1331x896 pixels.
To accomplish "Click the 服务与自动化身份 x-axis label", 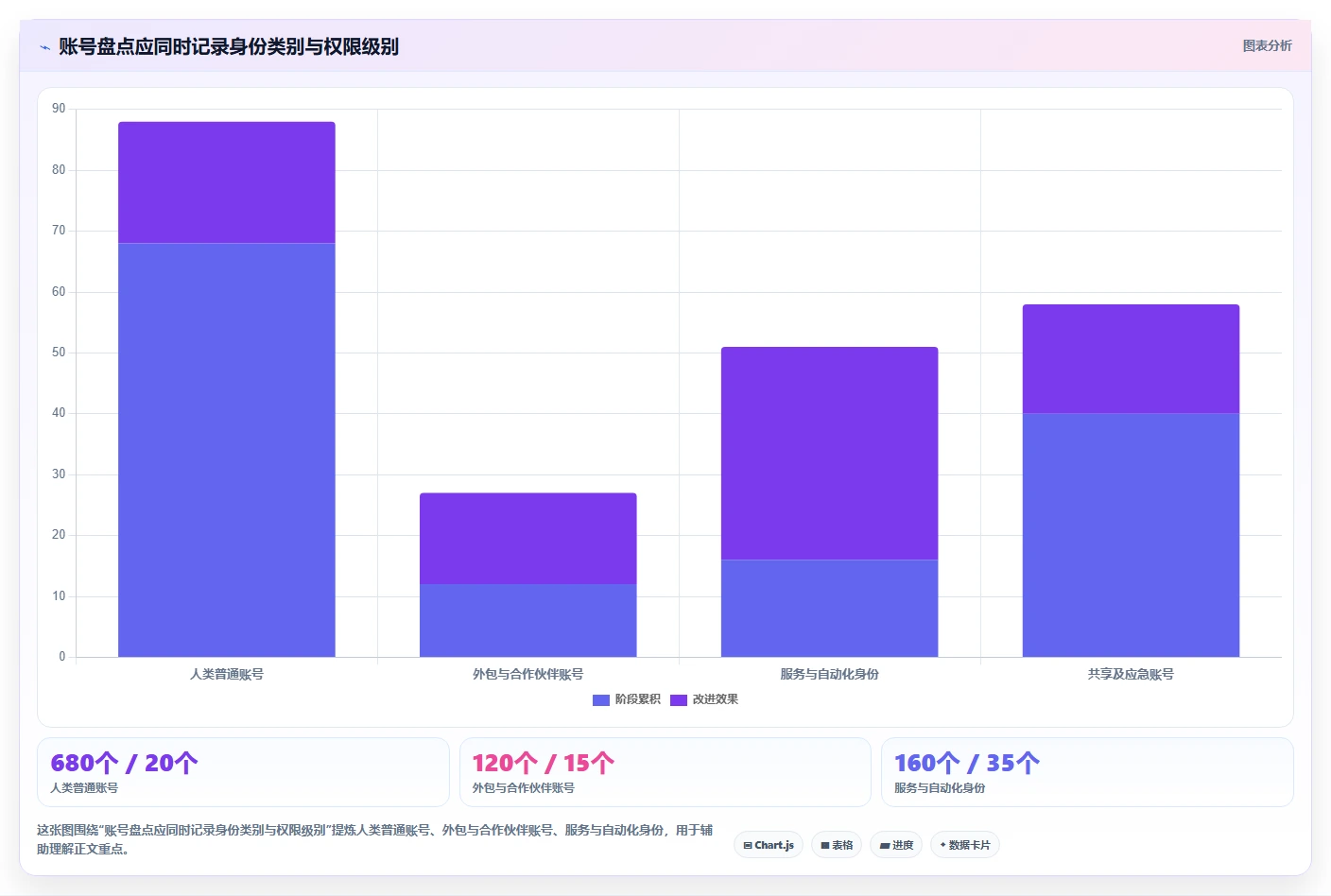I will click(x=830, y=674).
